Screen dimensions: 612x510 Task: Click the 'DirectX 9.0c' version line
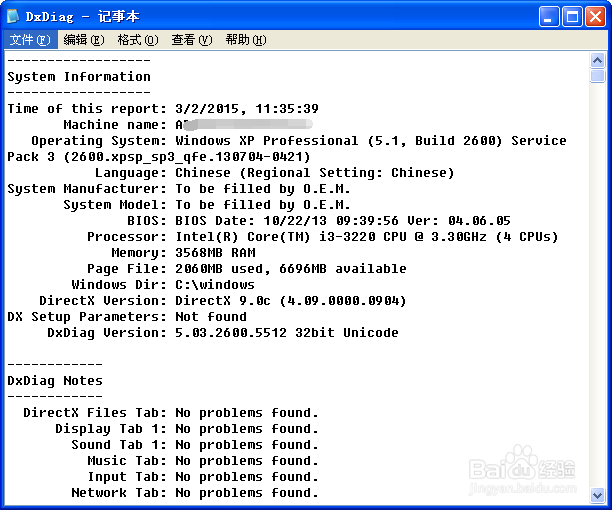(223, 300)
